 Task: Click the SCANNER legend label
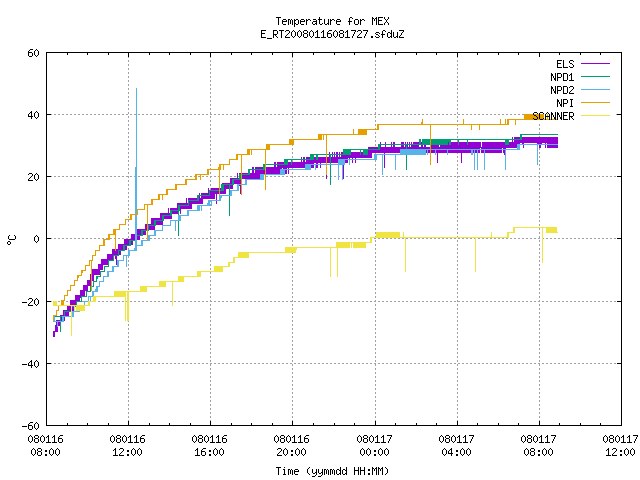click(553, 116)
